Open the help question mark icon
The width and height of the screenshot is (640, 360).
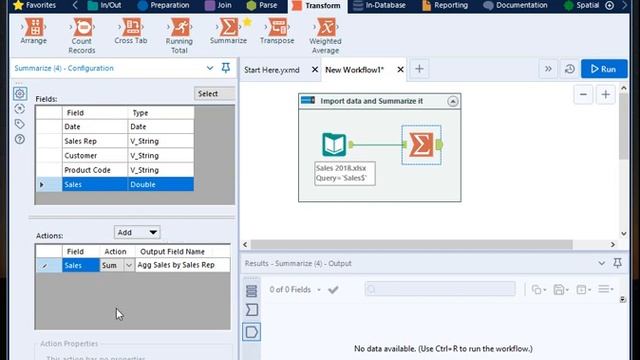(20, 139)
